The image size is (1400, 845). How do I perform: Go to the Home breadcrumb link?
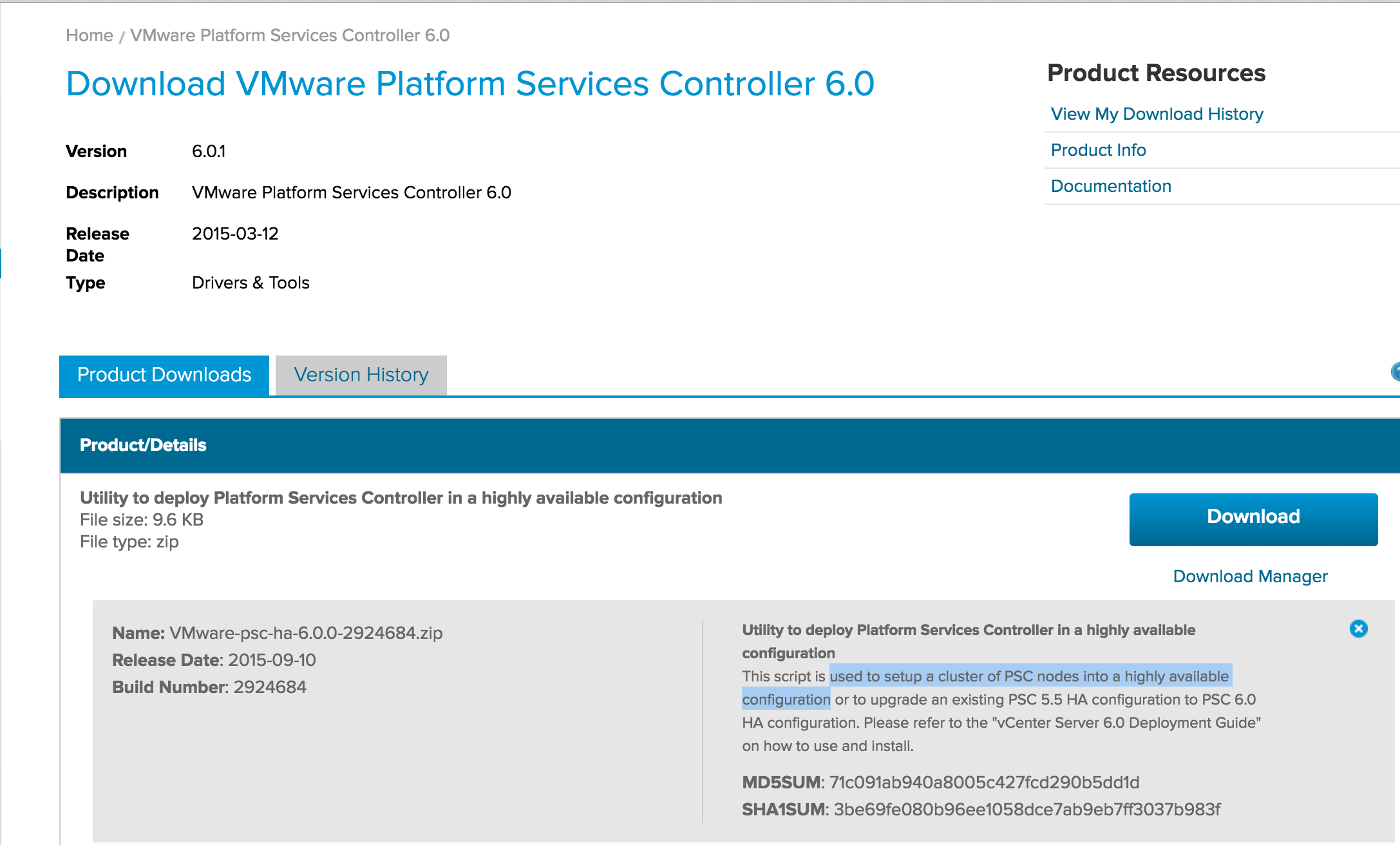point(90,35)
